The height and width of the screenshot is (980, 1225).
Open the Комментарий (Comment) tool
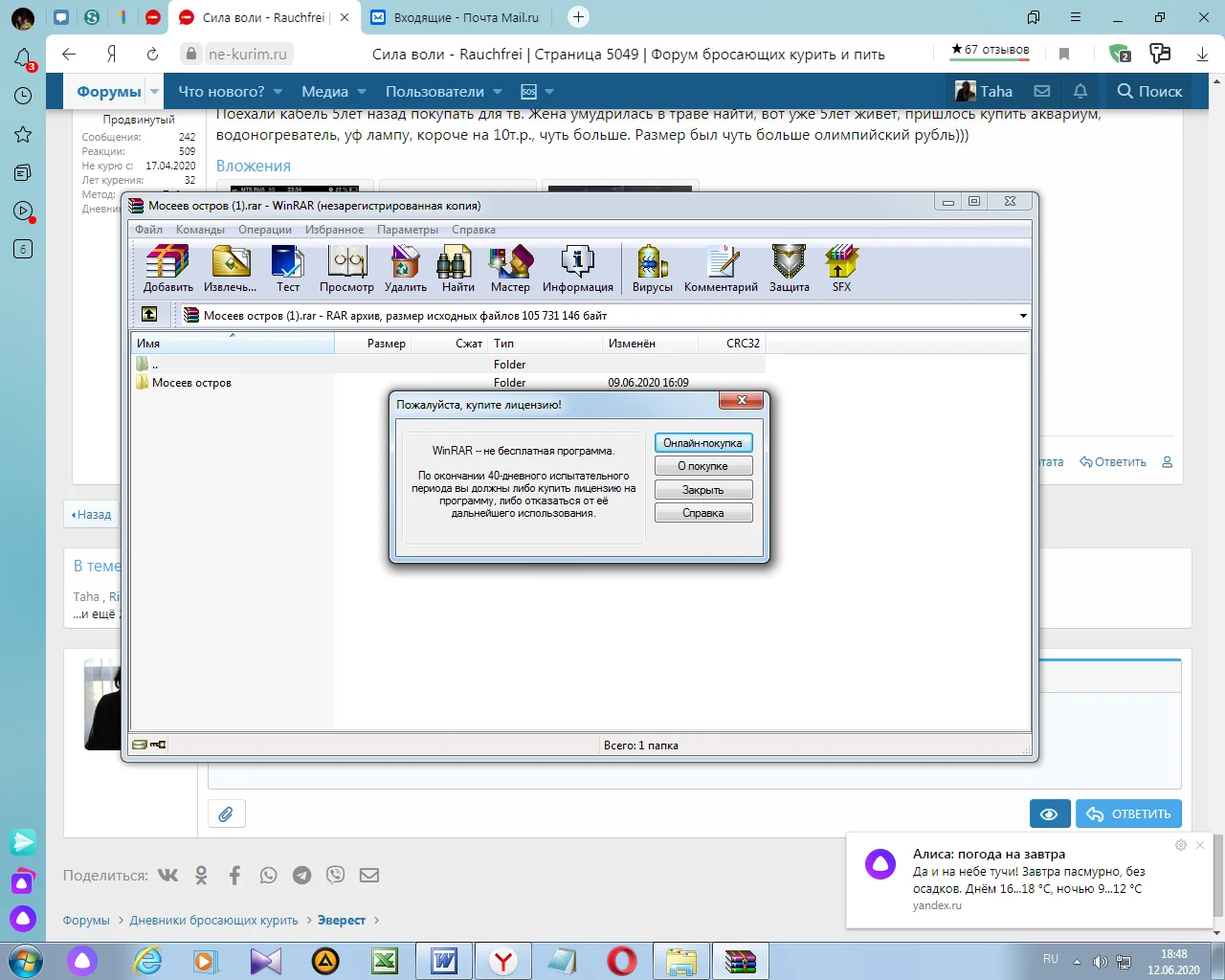[x=721, y=268]
